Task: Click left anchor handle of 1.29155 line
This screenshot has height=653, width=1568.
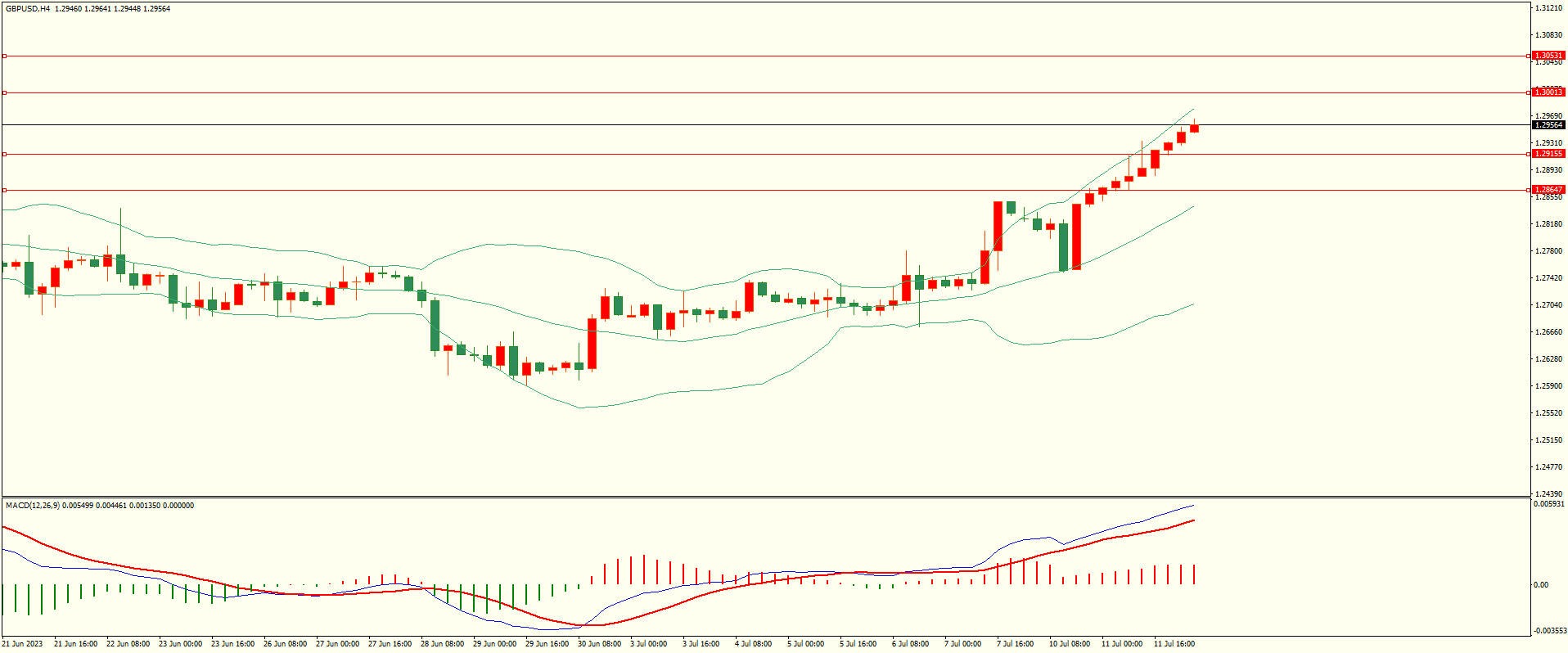Action: (x=4, y=154)
